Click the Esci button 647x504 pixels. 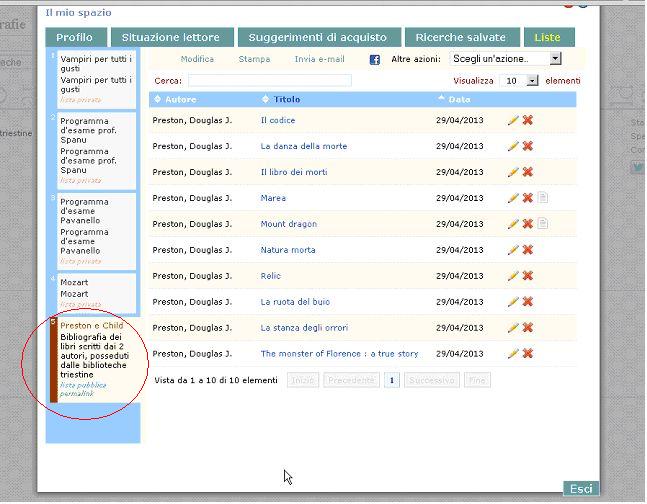[581, 489]
